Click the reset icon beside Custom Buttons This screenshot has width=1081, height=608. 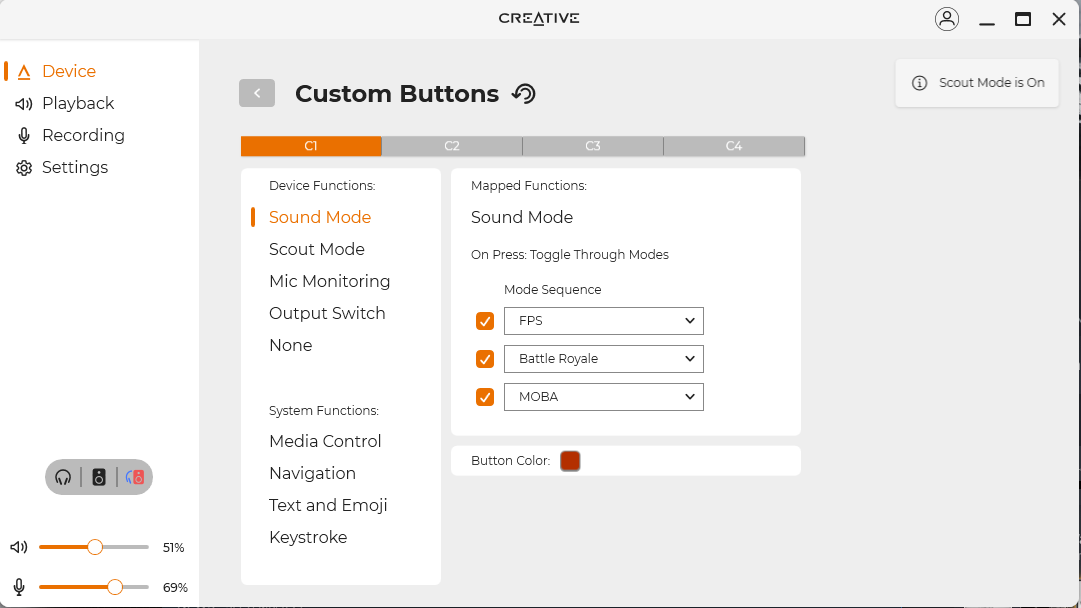coord(524,94)
